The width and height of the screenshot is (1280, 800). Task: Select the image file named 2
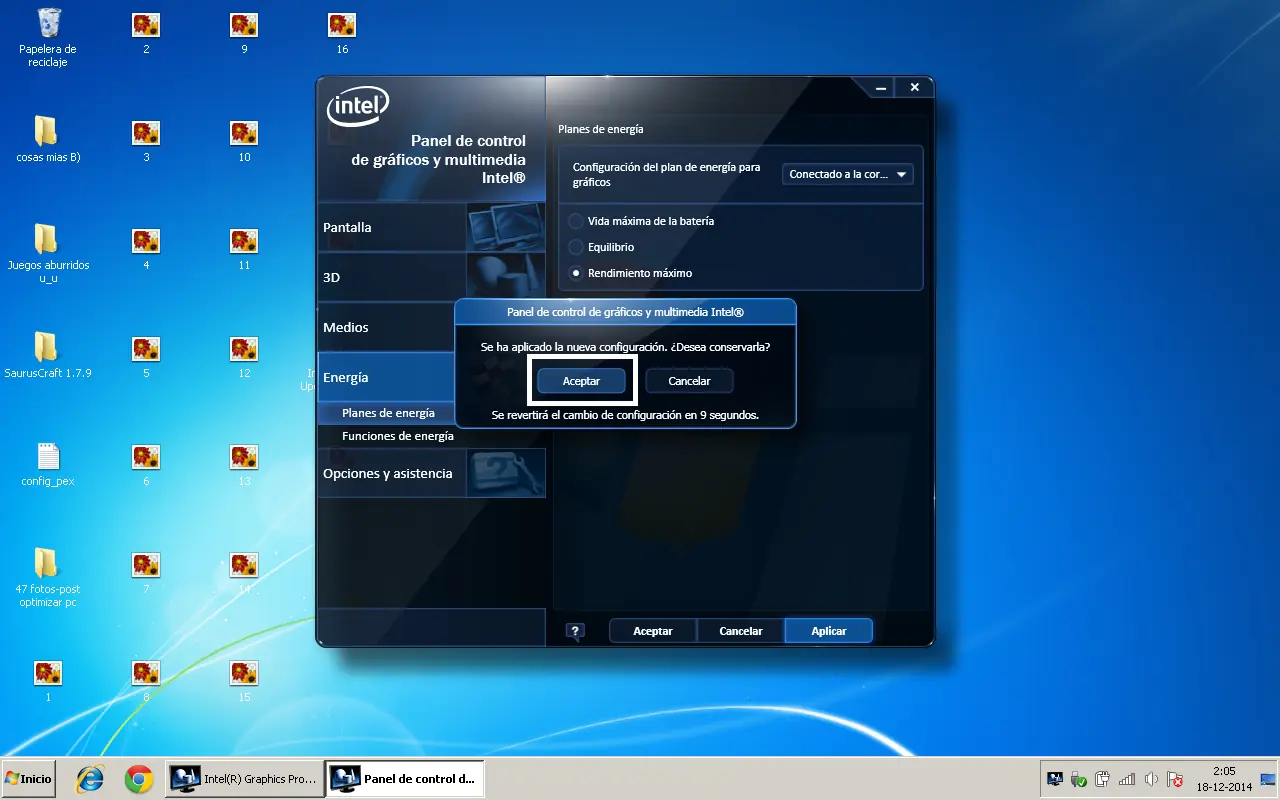[146, 32]
